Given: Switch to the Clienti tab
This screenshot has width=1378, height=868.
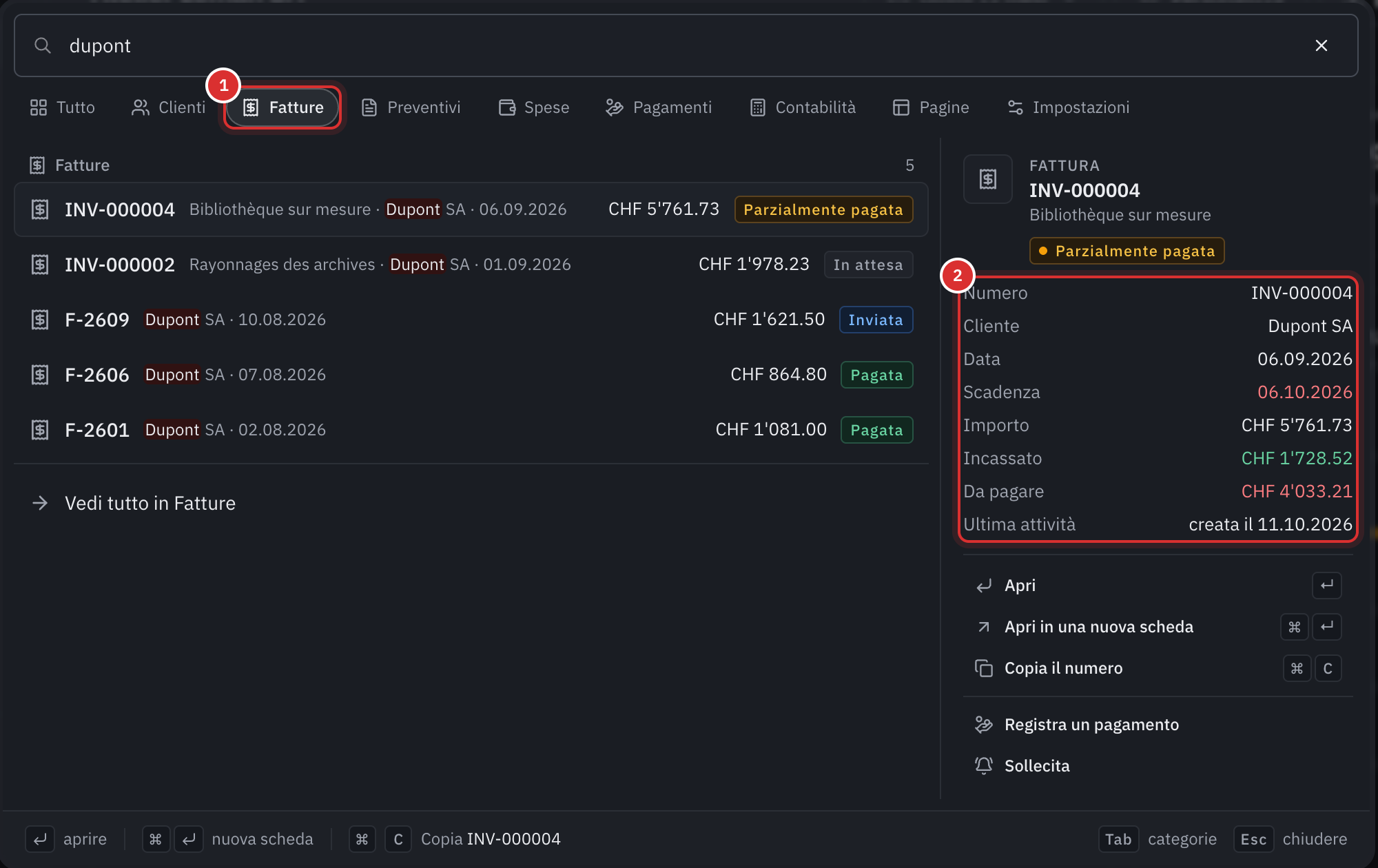Looking at the screenshot, I should pos(169,107).
